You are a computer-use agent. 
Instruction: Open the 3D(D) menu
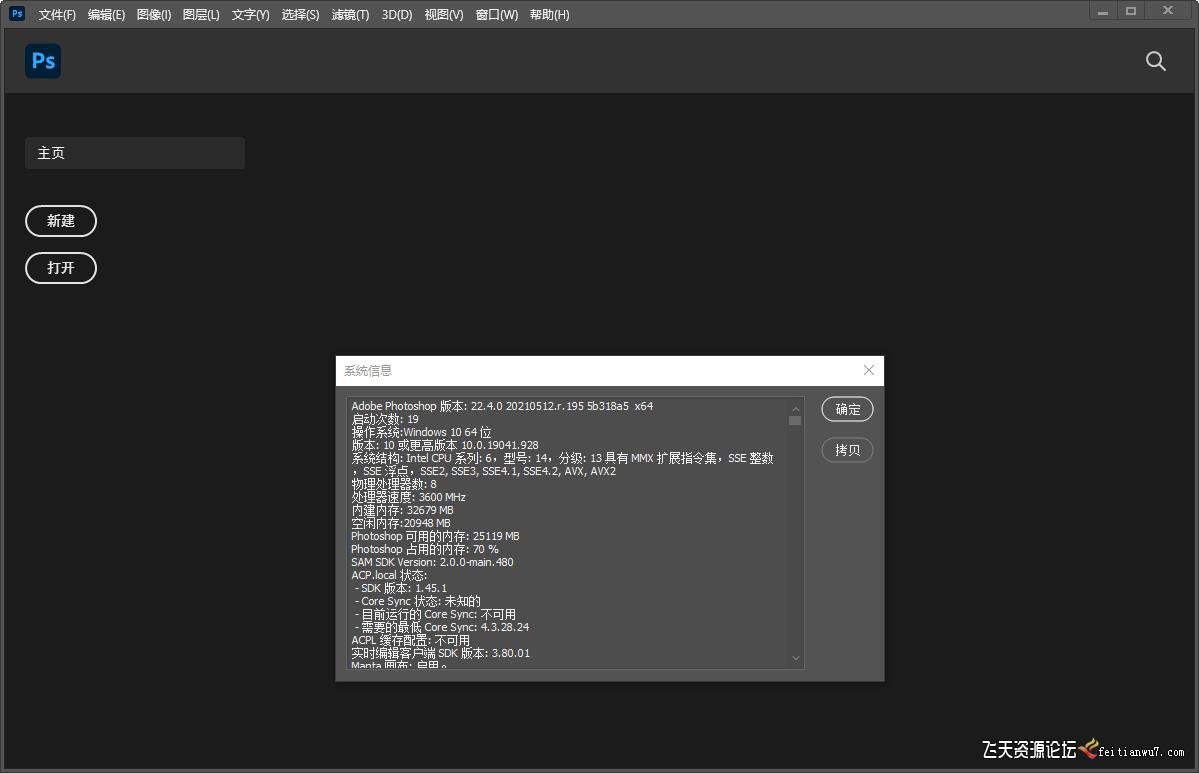tap(397, 15)
